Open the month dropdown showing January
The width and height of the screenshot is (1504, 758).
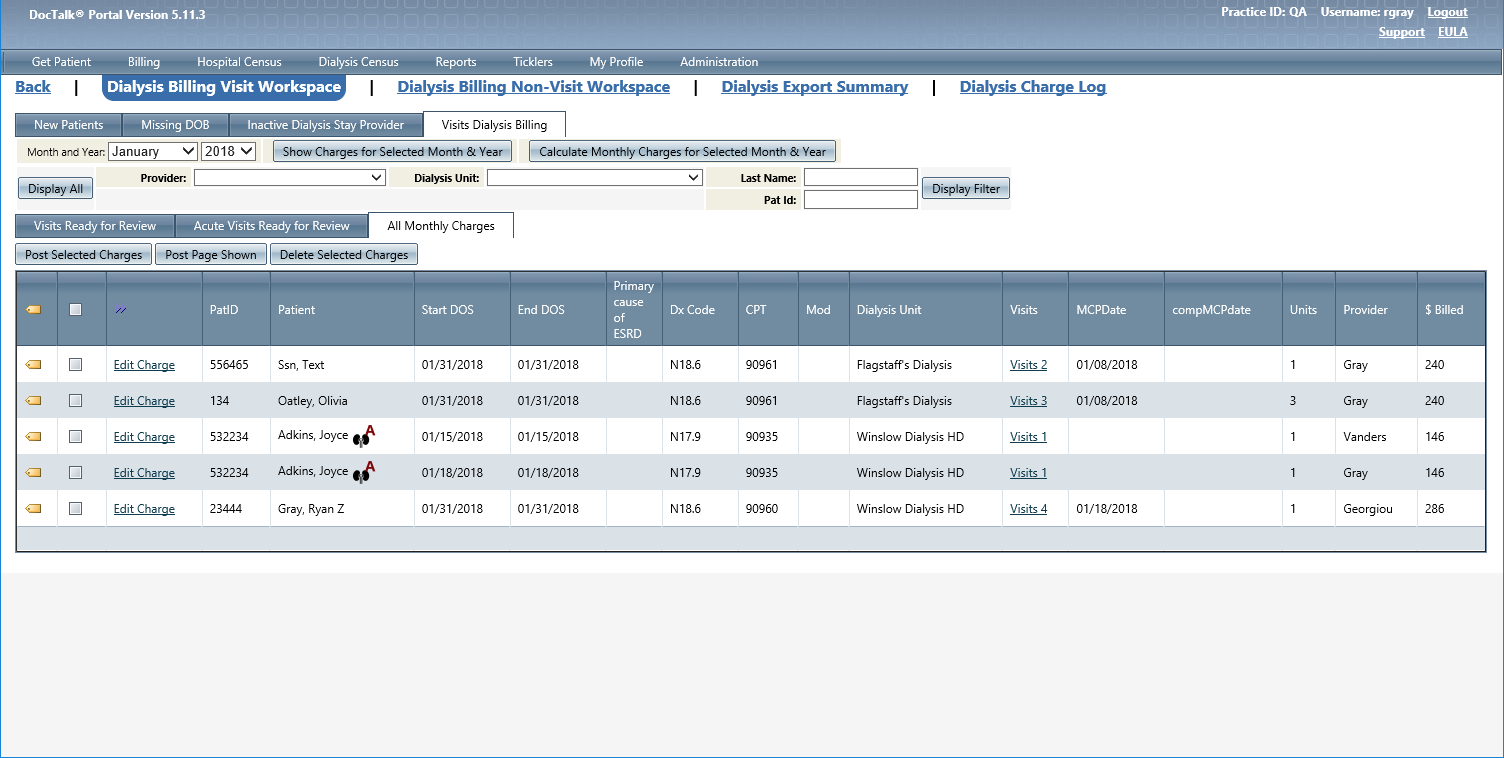pyautogui.click(x=153, y=152)
